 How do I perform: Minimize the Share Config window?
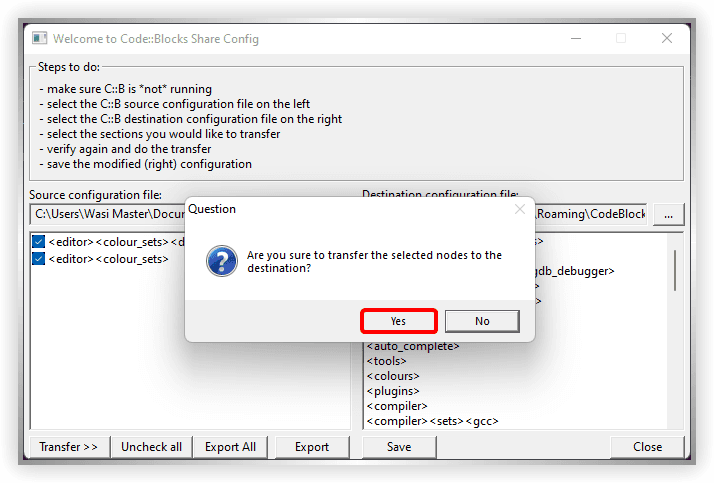coord(576,38)
